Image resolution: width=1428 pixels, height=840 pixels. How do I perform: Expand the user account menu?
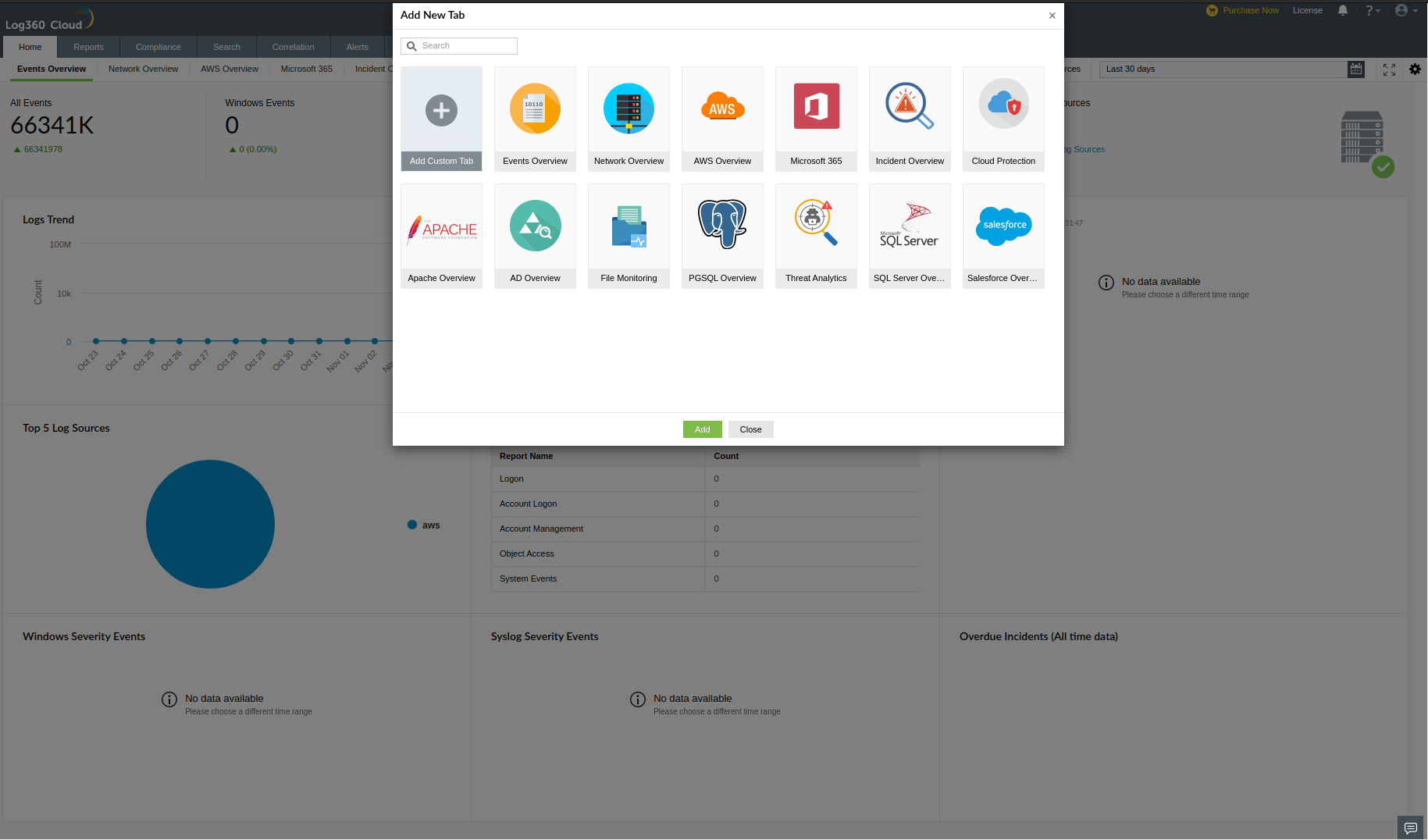pyautogui.click(x=1406, y=11)
